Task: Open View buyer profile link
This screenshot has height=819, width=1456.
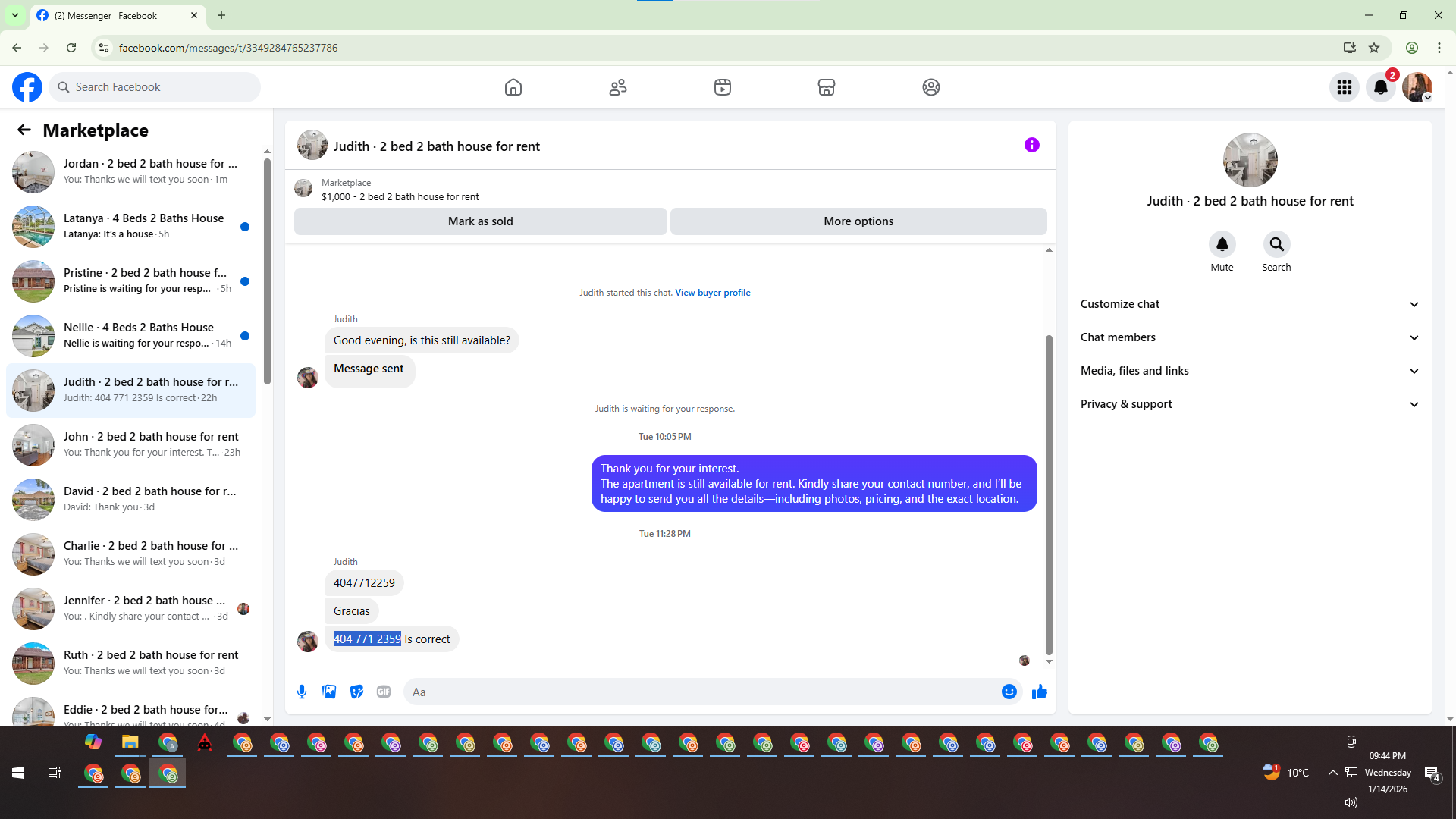Action: 712,293
